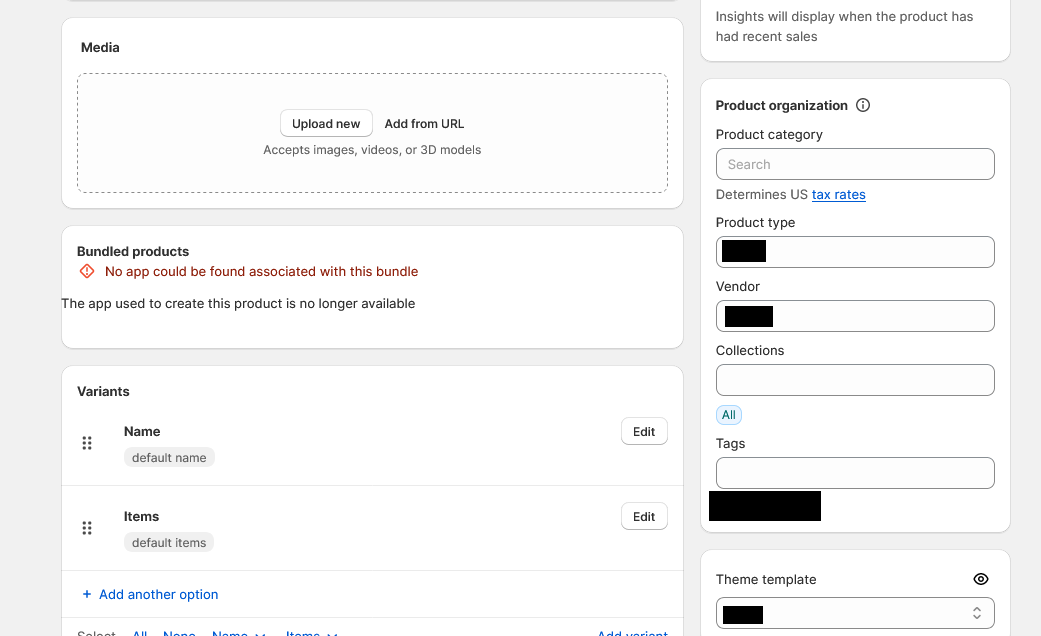Click Add another option link

point(158,594)
